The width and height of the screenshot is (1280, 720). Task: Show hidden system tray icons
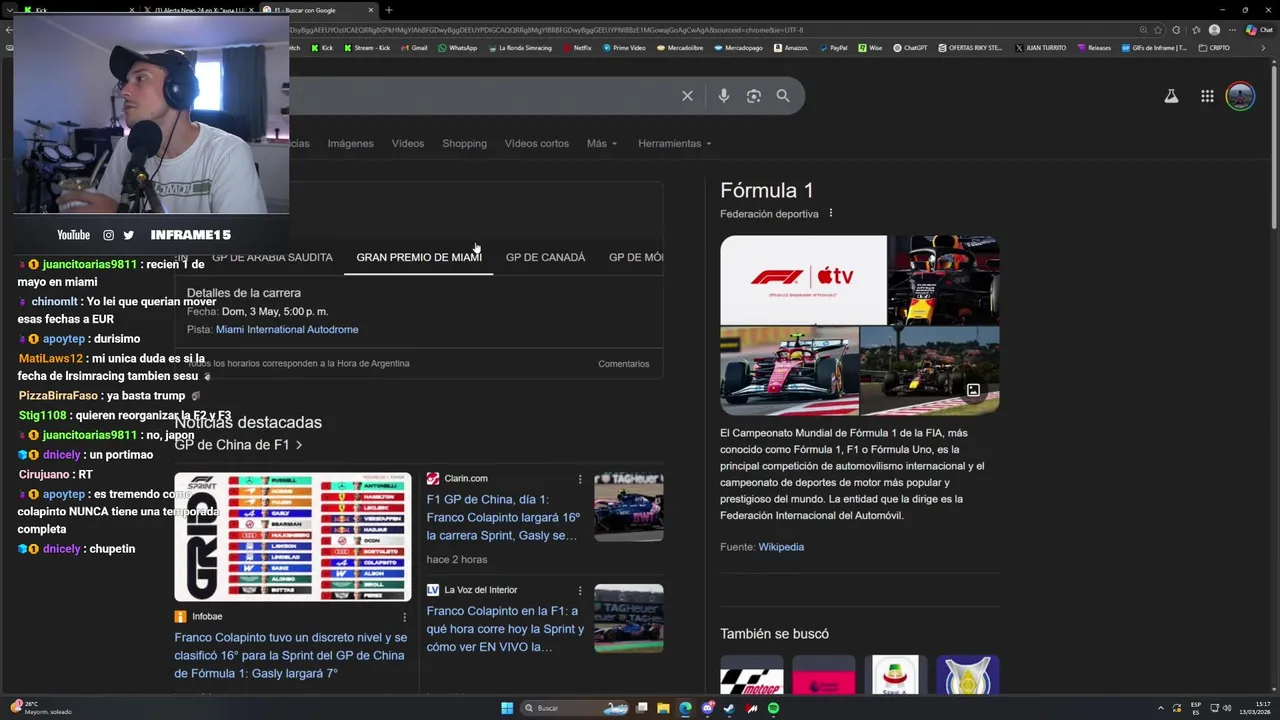coord(1161,708)
